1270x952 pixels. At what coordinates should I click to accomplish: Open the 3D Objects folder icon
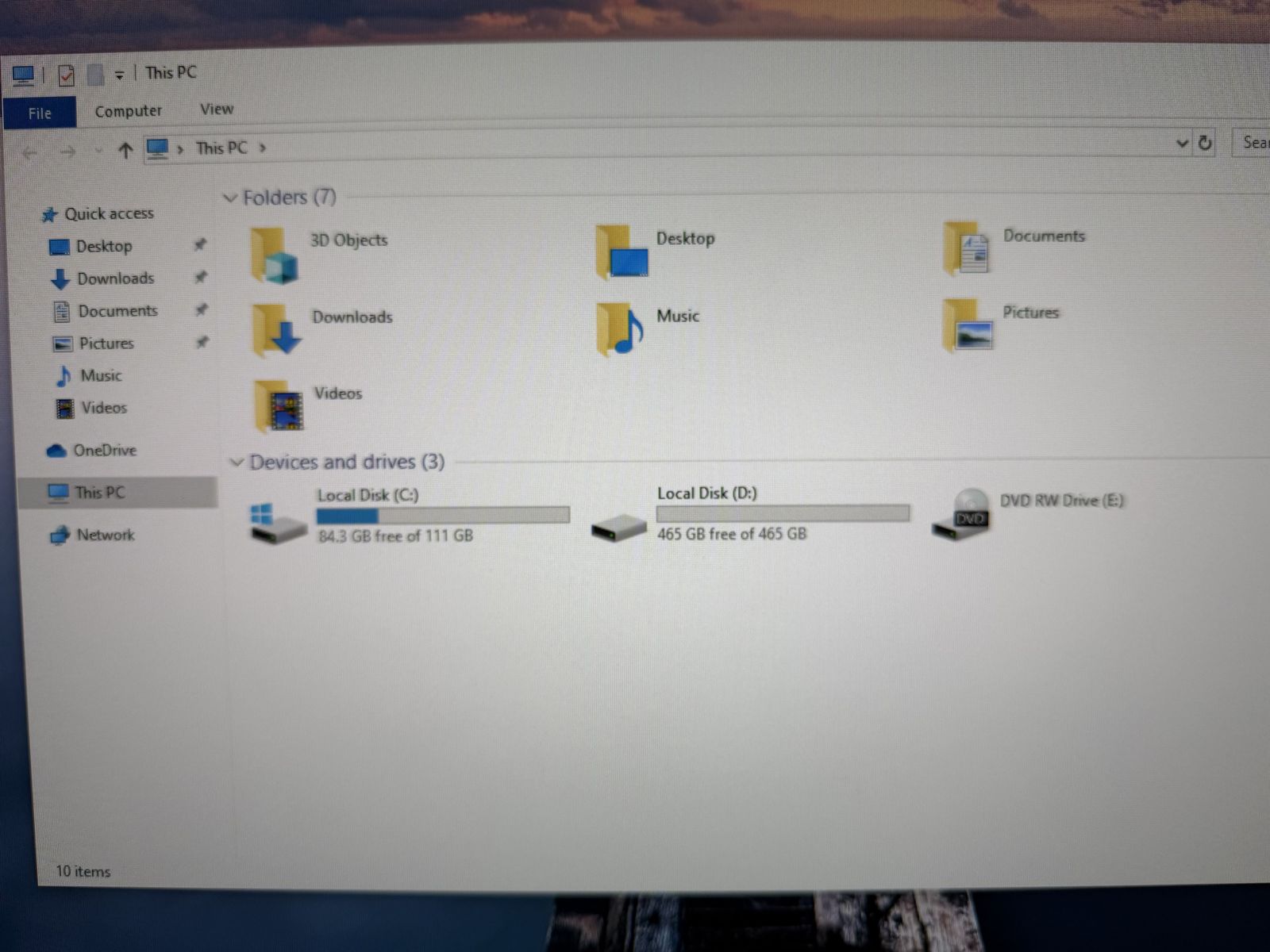[275, 255]
